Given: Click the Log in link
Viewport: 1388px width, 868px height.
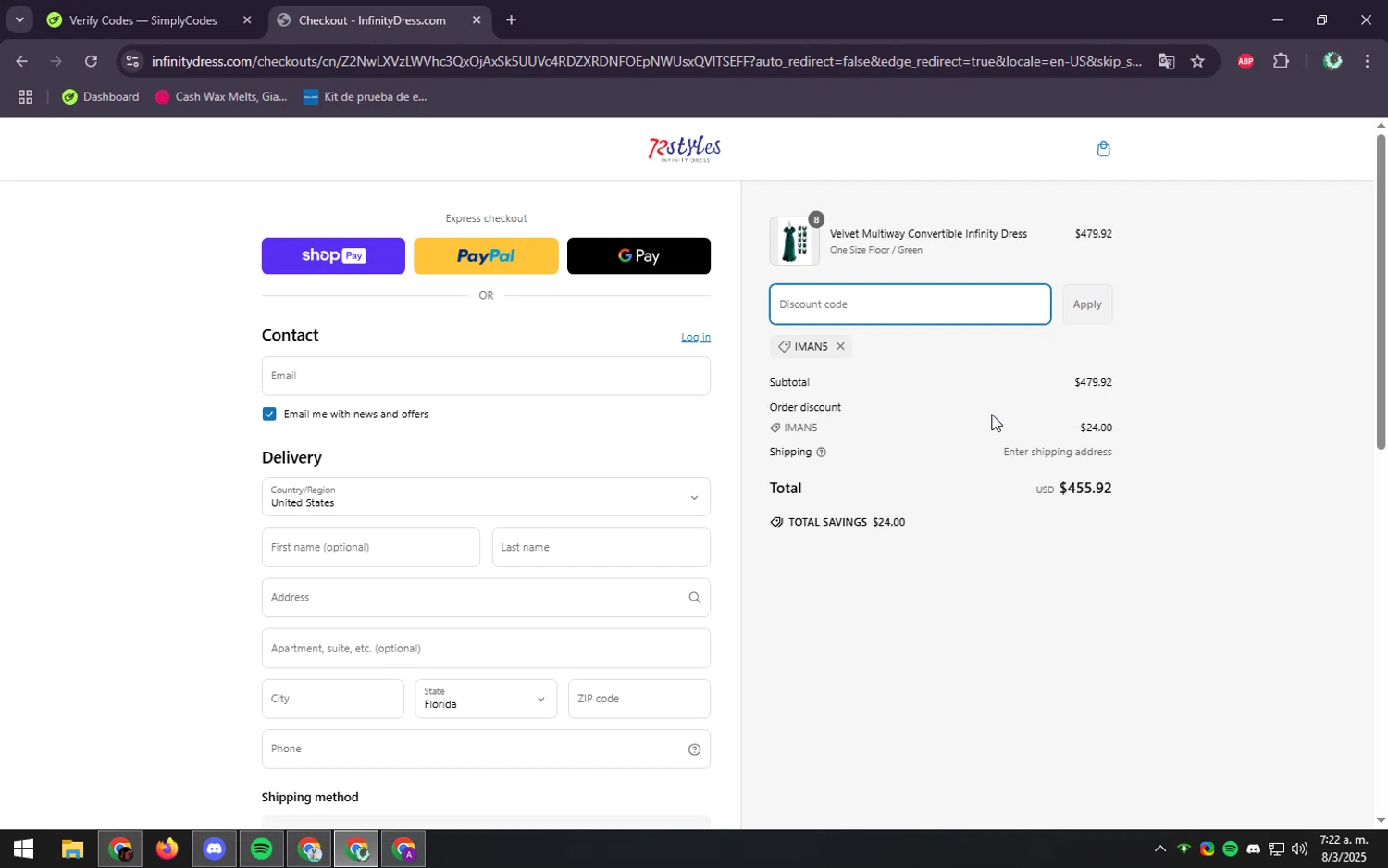Looking at the screenshot, I should tap(696, 337).
